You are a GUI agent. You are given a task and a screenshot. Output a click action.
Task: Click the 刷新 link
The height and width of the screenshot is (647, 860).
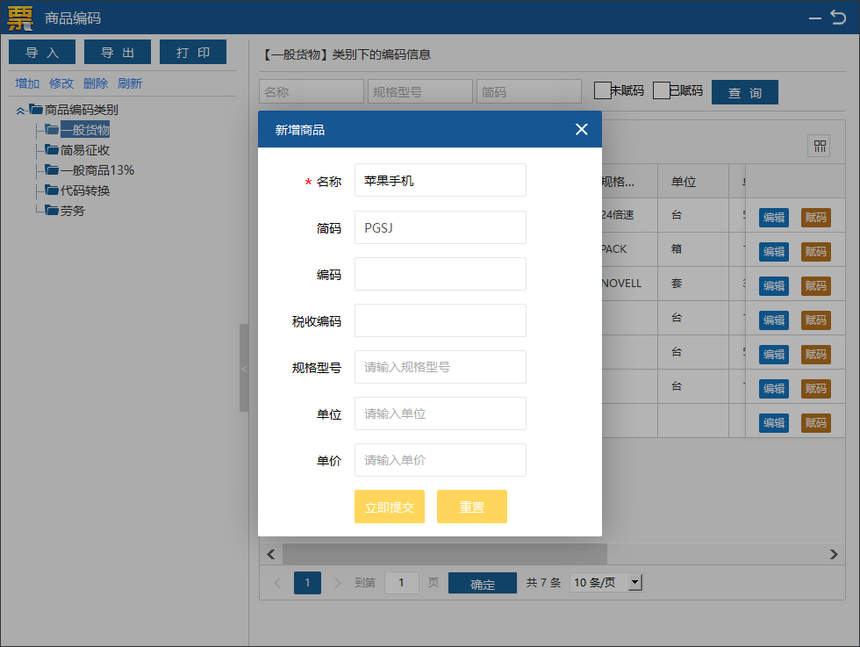coord(130,83)
